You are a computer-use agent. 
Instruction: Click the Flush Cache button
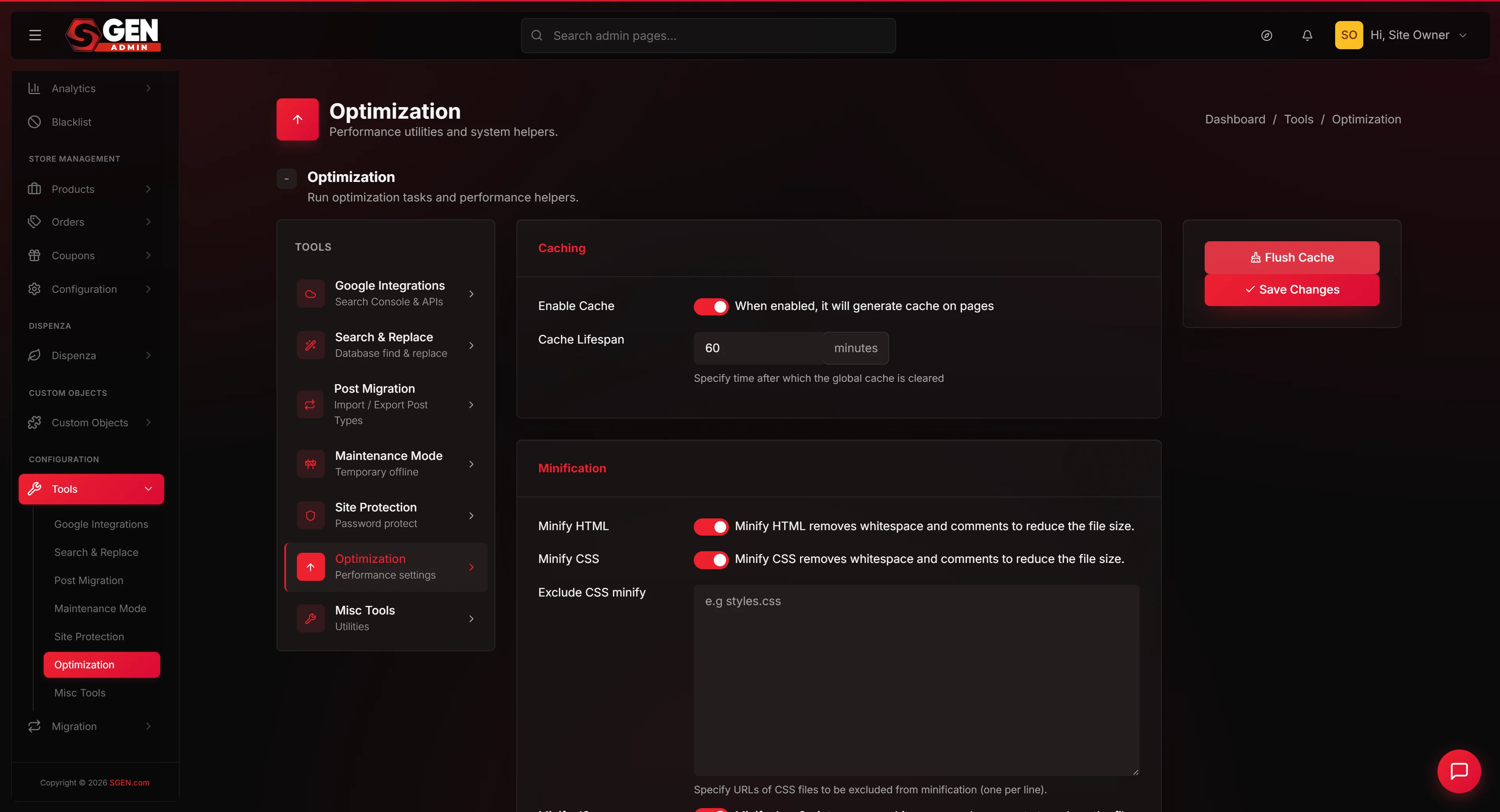(x=1291, y=257)
